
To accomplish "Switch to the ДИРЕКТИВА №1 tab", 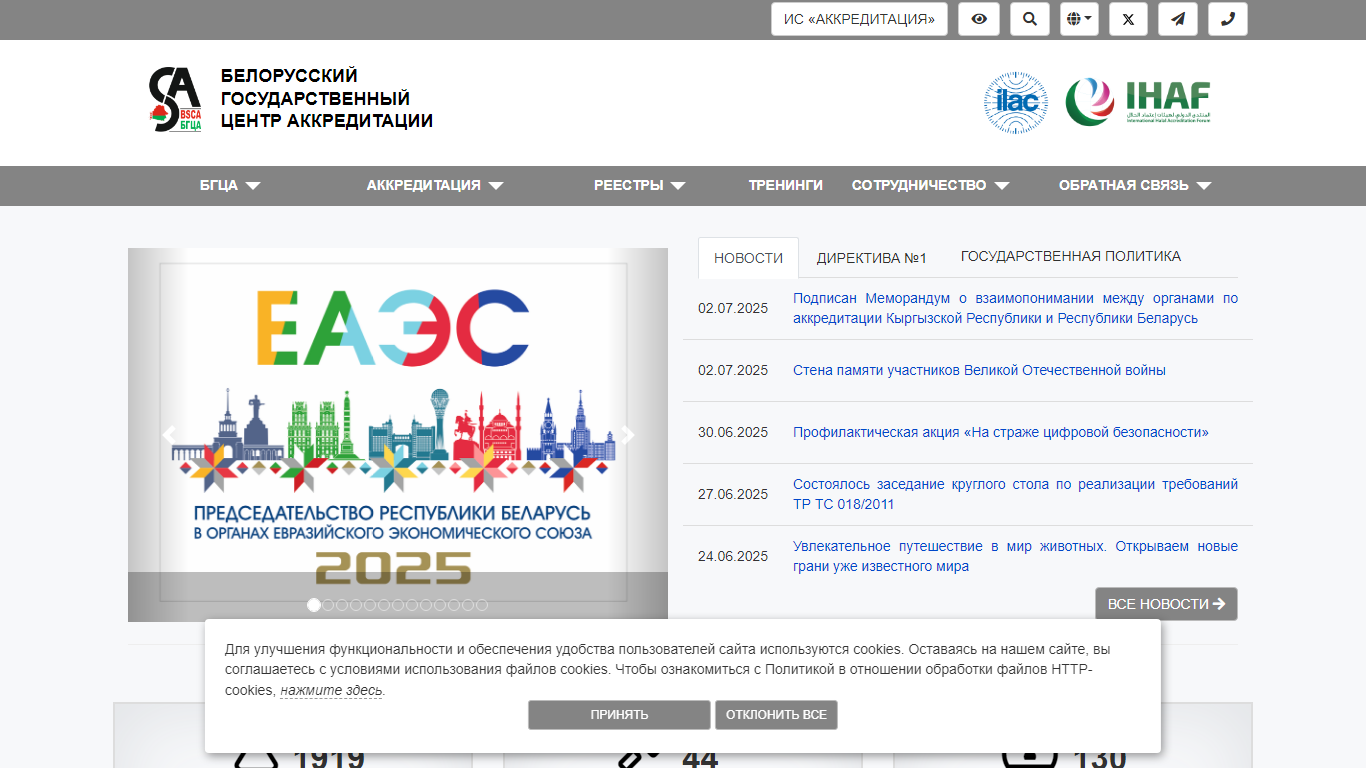I will [872, 258].
